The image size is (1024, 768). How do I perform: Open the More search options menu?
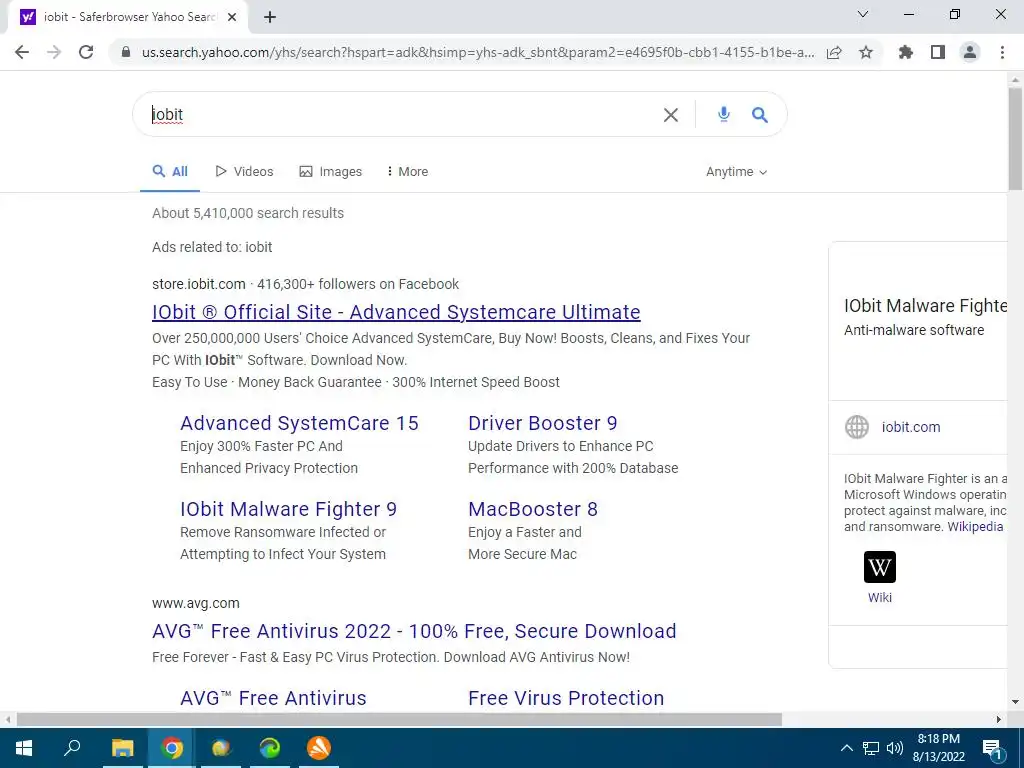point(408,172)
